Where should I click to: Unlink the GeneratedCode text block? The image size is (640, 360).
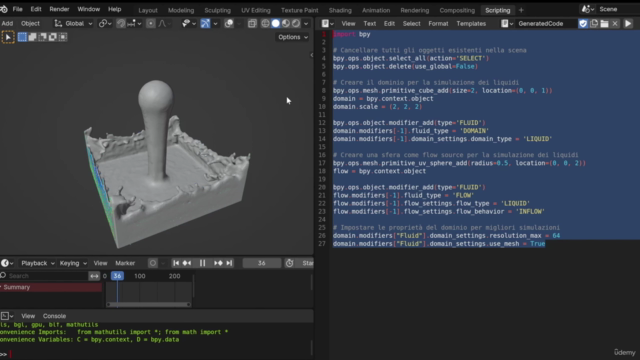click(x=615, y=24)
